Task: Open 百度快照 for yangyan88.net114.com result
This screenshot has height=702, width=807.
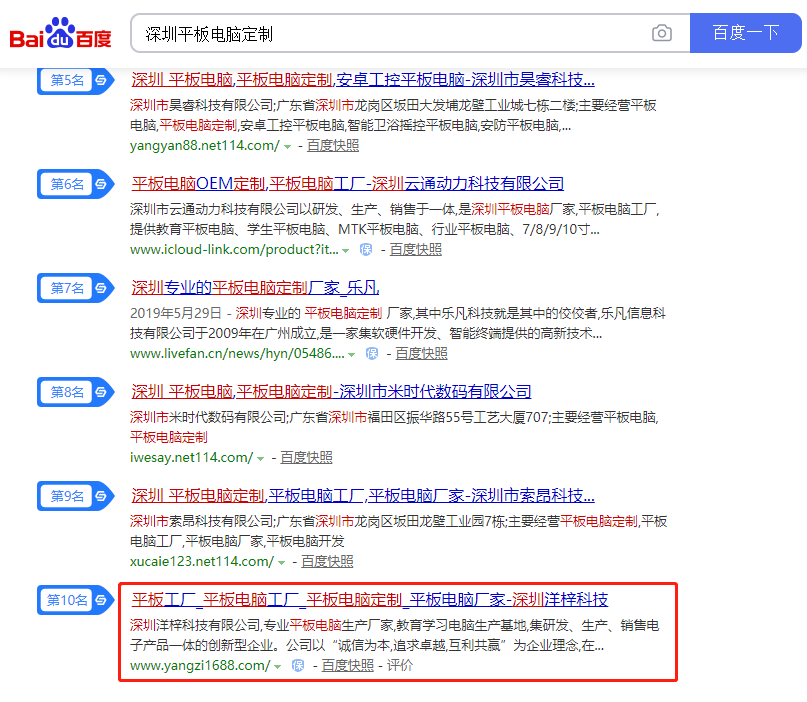Action: (333, 146)
